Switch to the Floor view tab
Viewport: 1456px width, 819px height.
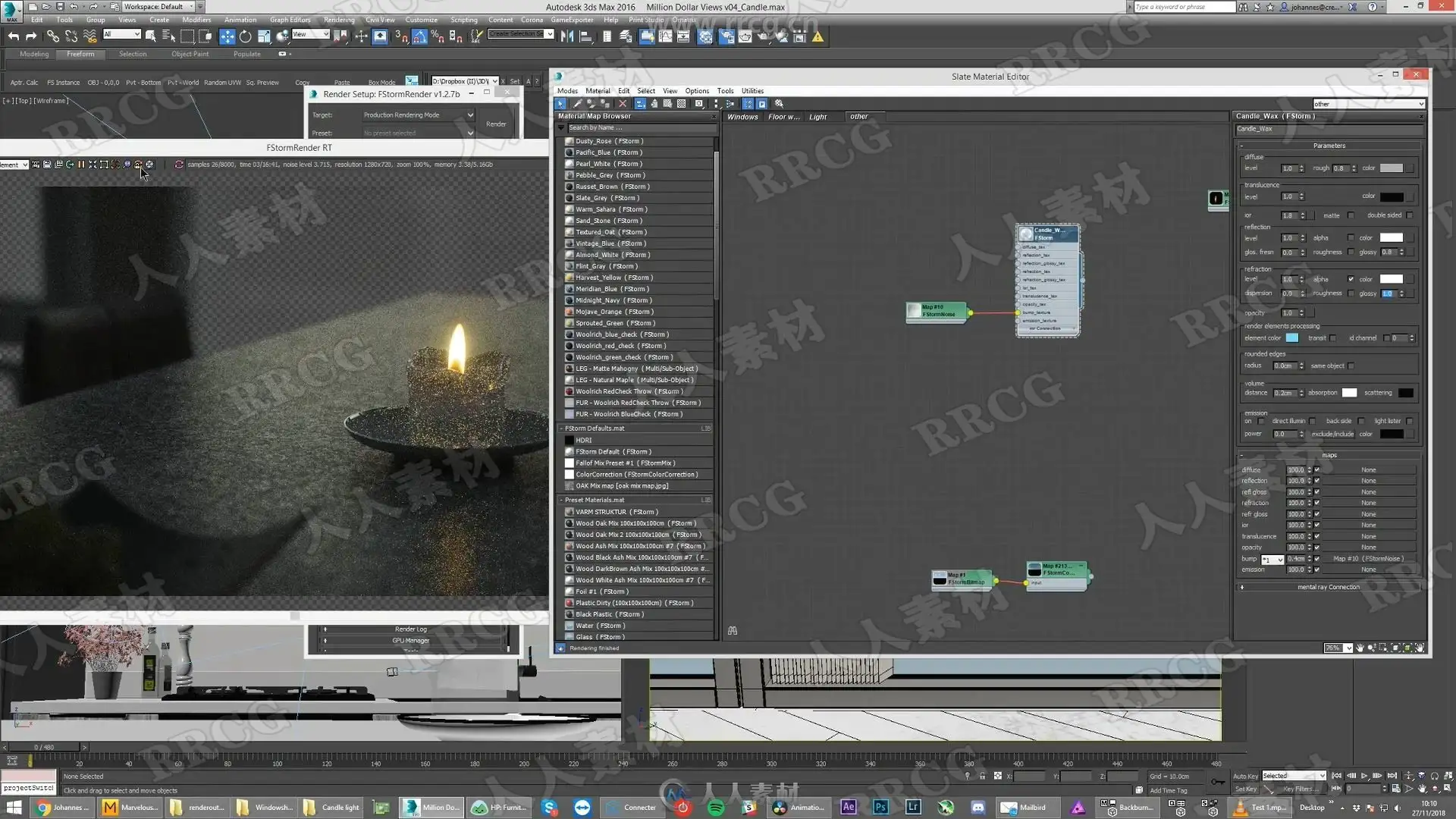tap(783, 117)
